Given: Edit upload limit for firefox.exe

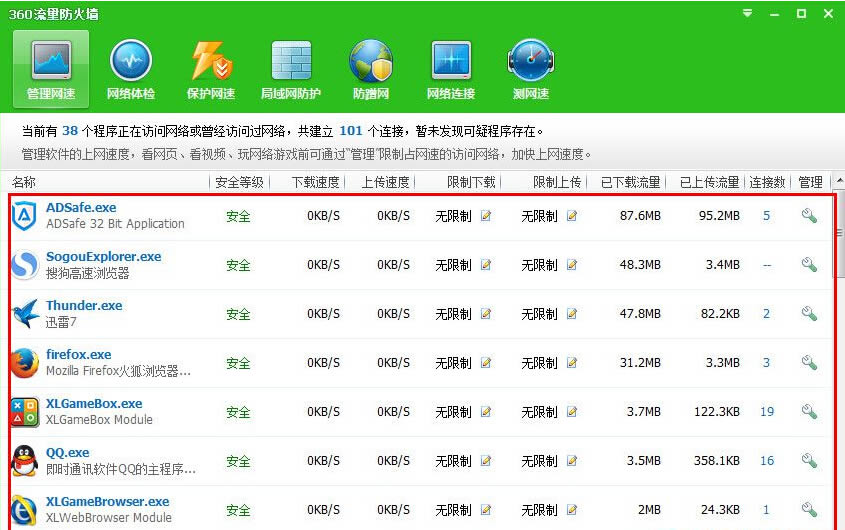Looking at the screenshot, I should pos(572,363).
